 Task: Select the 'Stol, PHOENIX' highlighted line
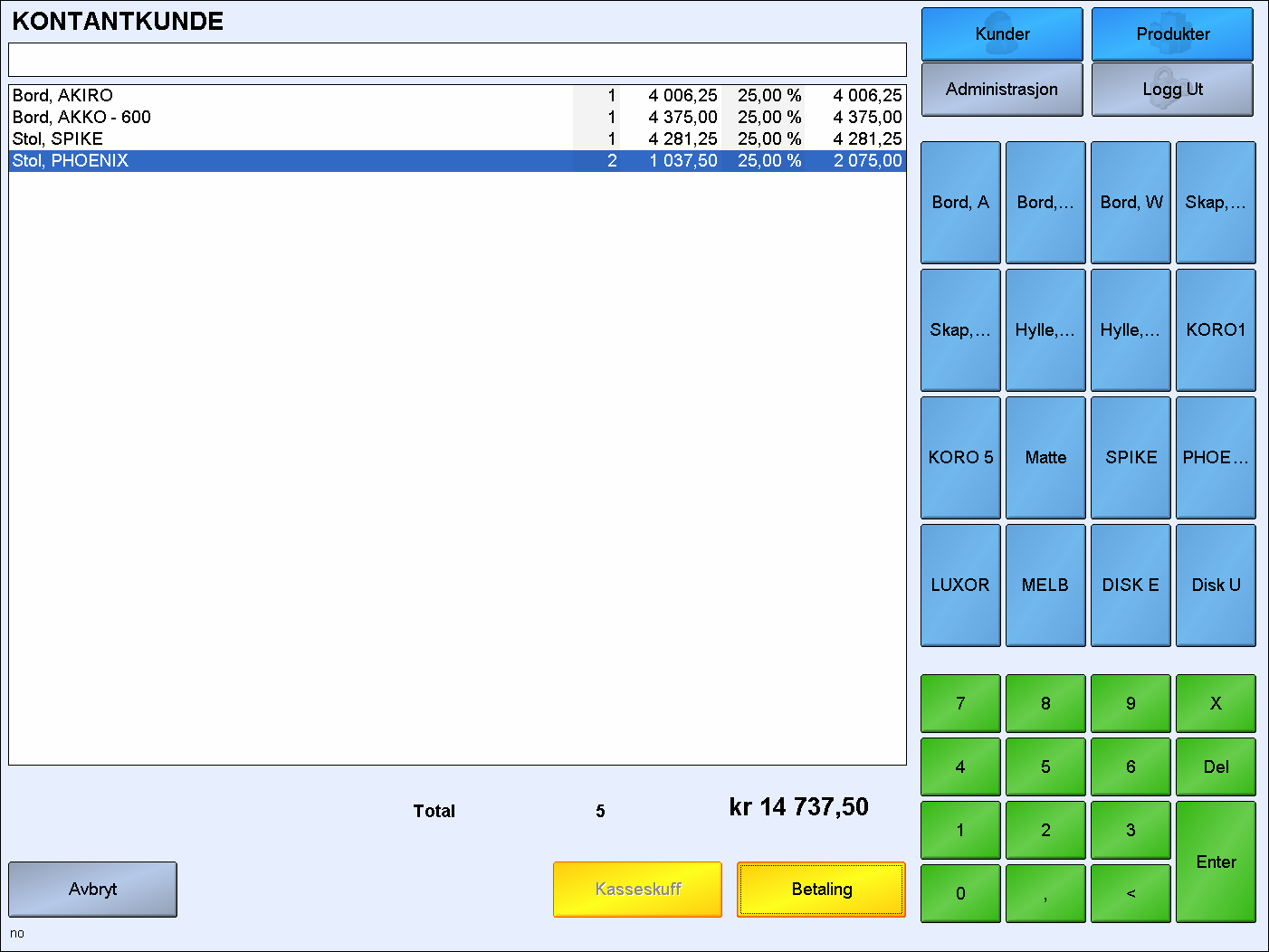pos(457,161)
